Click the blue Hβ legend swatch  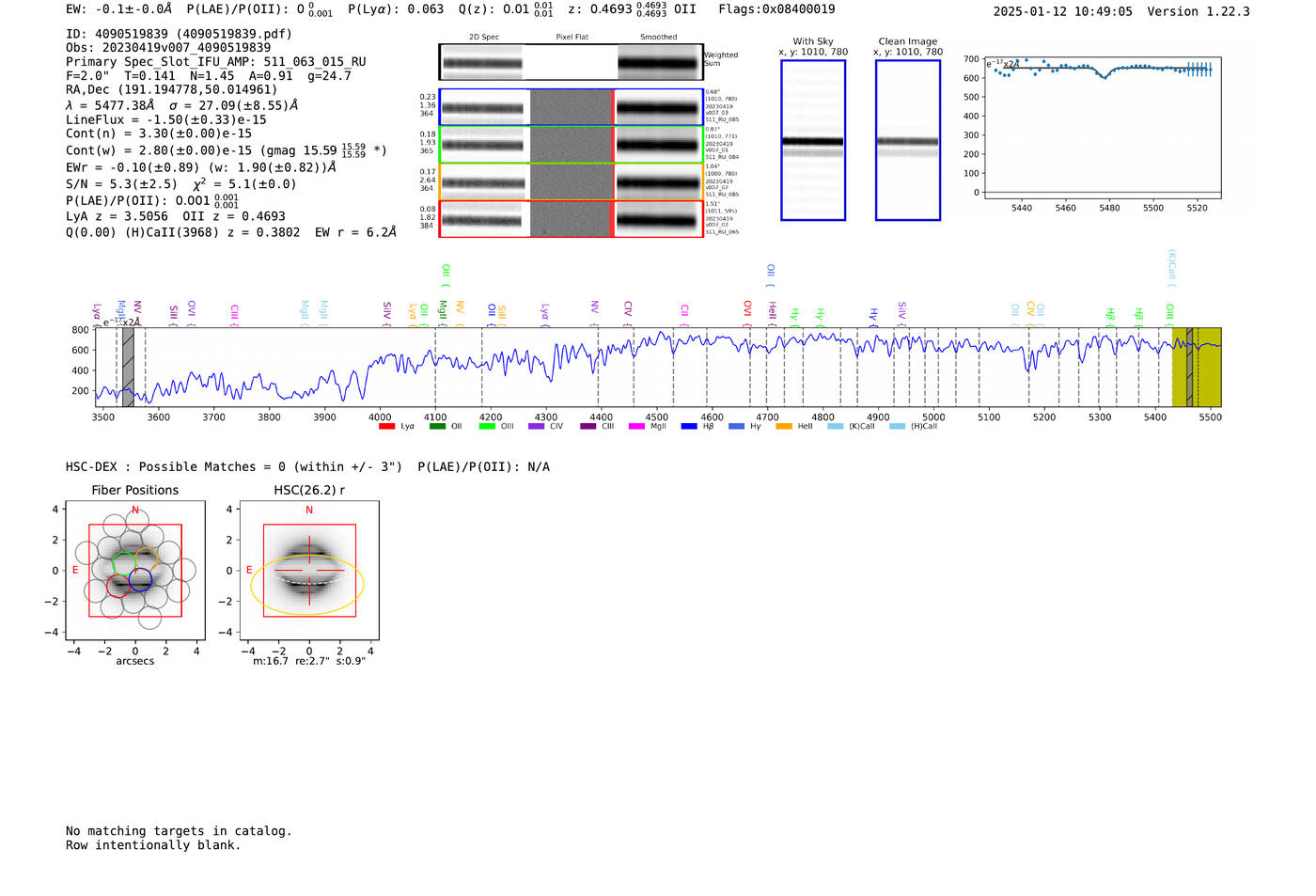click(x=689, y=427)
